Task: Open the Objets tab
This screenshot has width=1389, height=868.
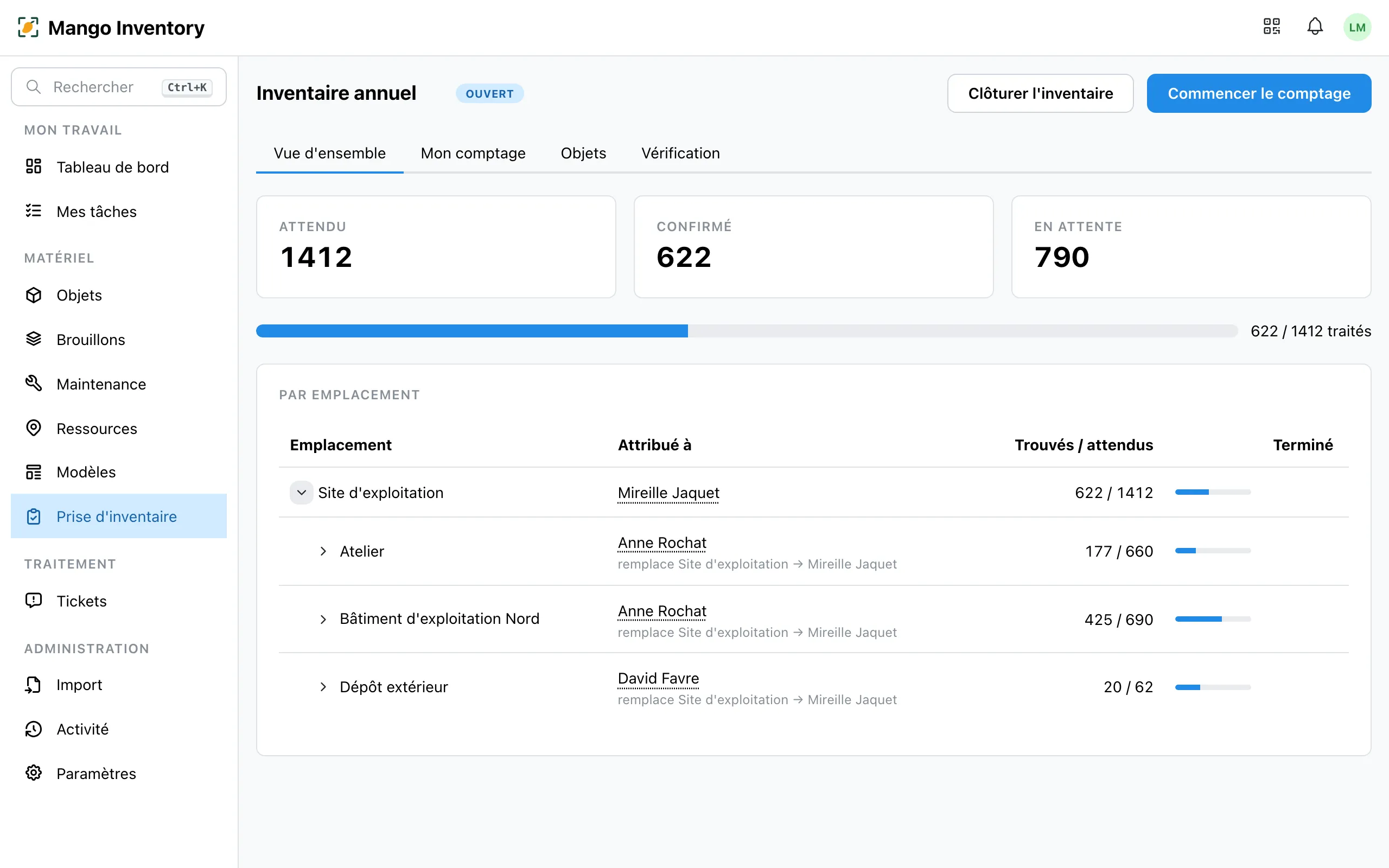Action: [583, 154]
